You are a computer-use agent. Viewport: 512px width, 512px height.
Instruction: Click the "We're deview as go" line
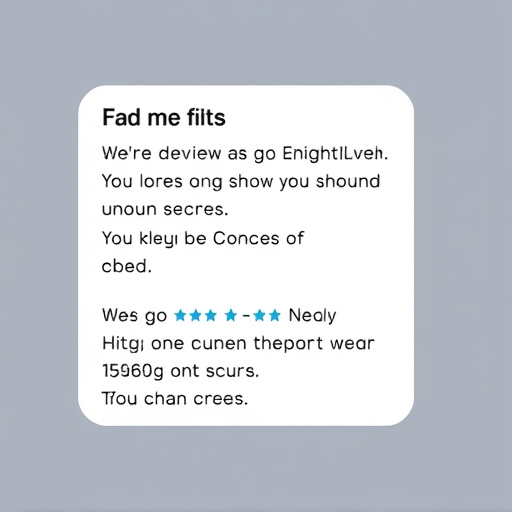point(189,154)
